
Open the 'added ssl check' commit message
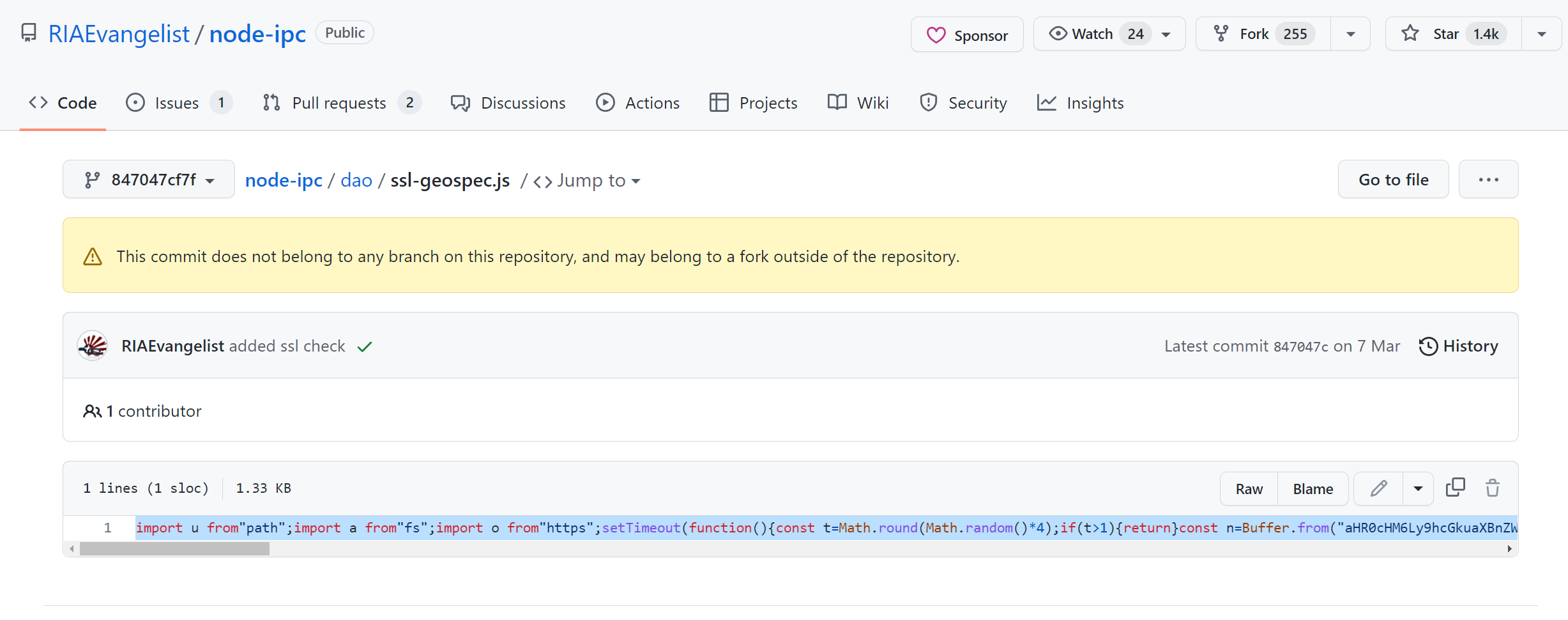tap(287, 346)
